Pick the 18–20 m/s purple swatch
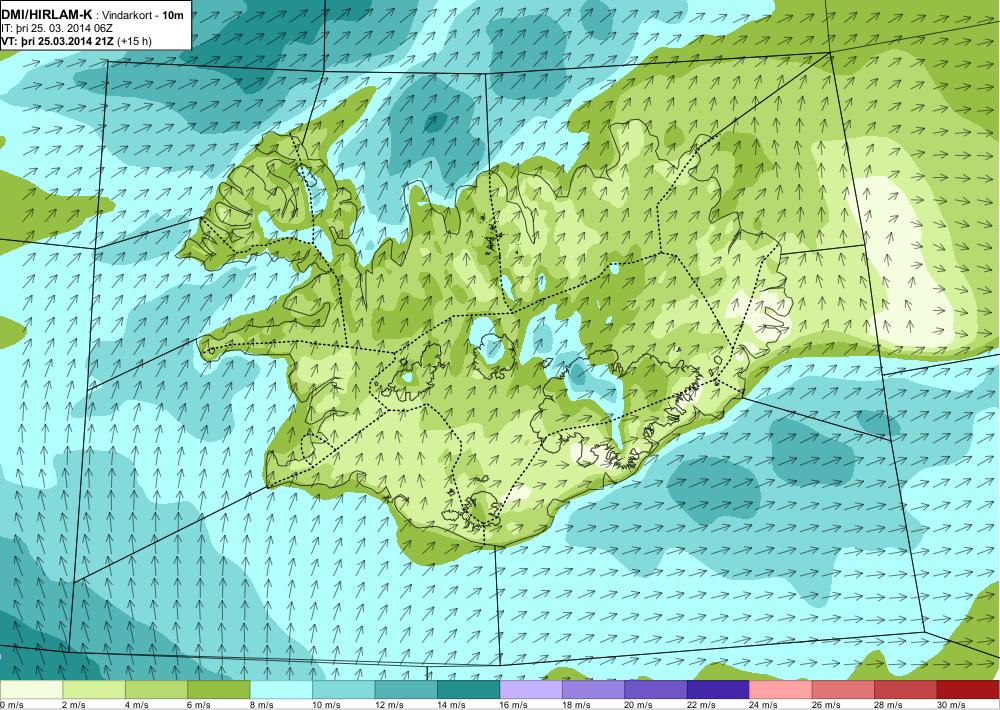Image resolution: width=1000 pixels, height=710 pixels. 594,690
